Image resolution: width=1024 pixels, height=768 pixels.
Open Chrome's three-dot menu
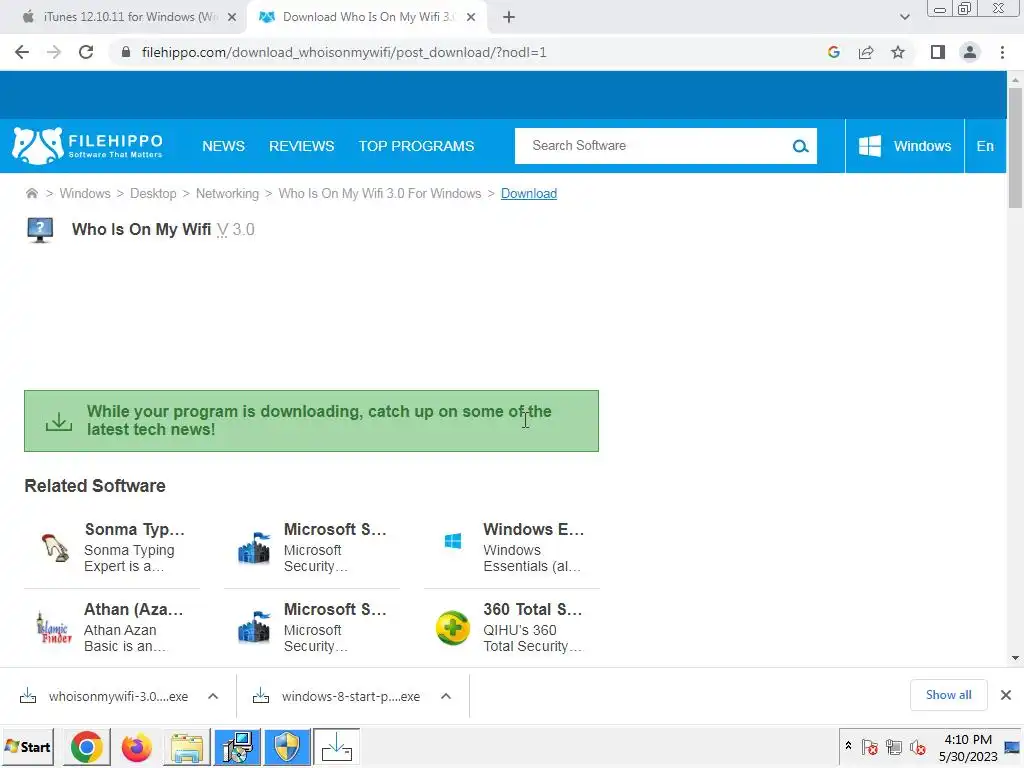[x=1002, y=52]
